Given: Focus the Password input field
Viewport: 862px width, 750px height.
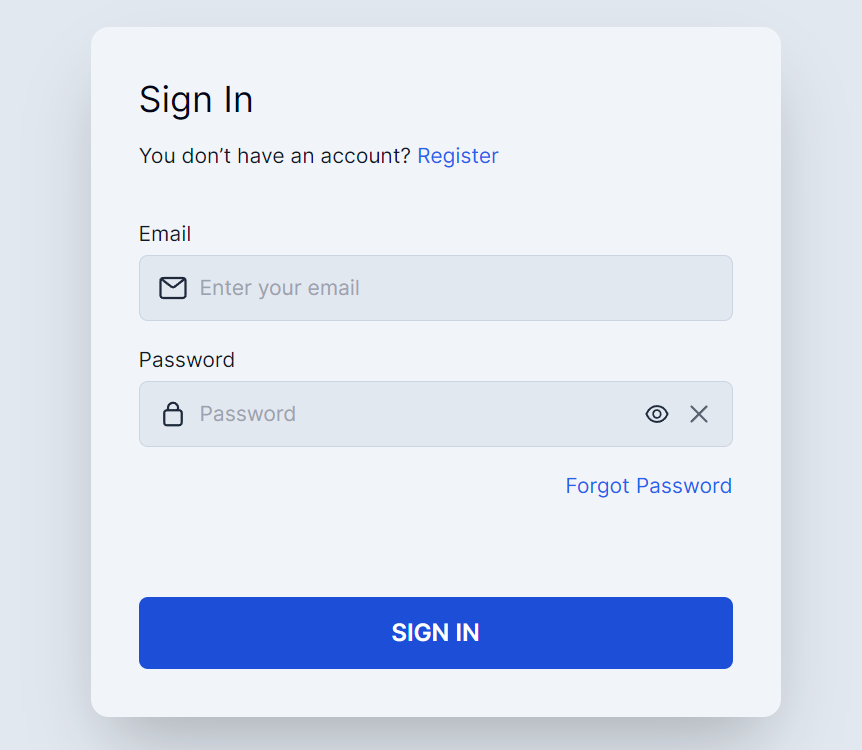Looking at the screenshot, I should click(420, 414).
